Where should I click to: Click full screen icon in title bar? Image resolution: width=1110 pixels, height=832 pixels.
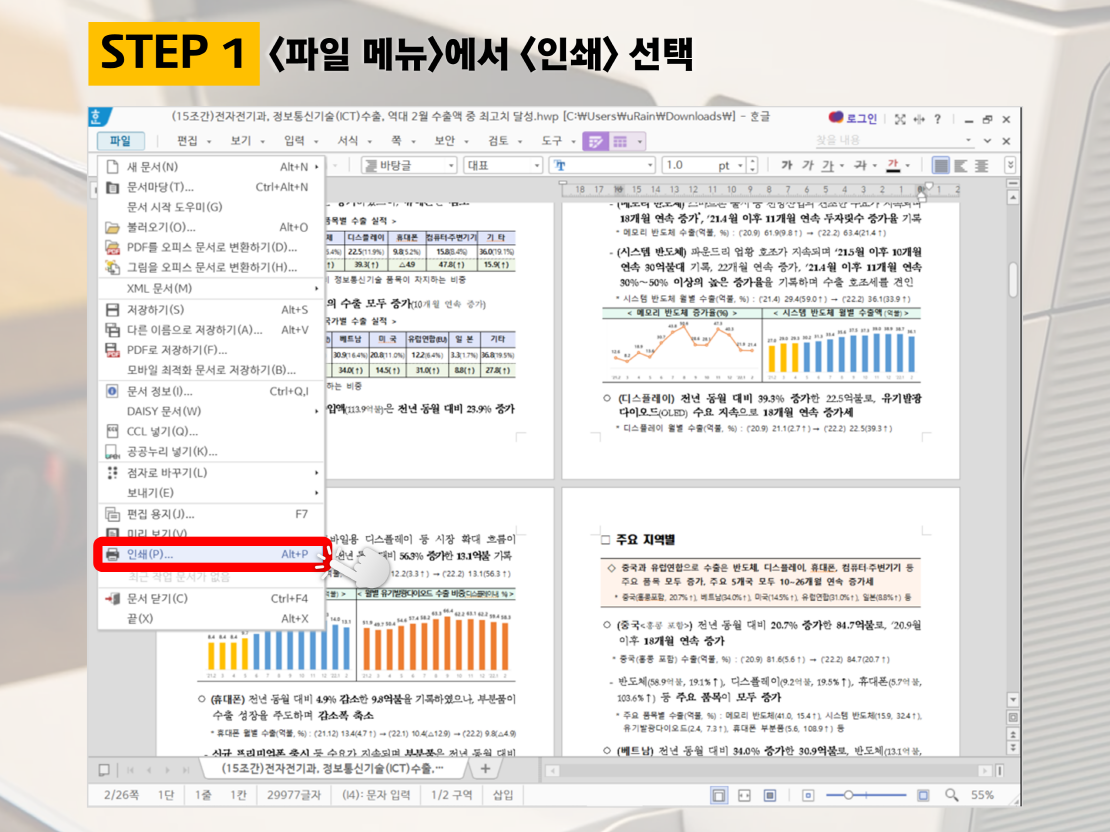[900, 119]
